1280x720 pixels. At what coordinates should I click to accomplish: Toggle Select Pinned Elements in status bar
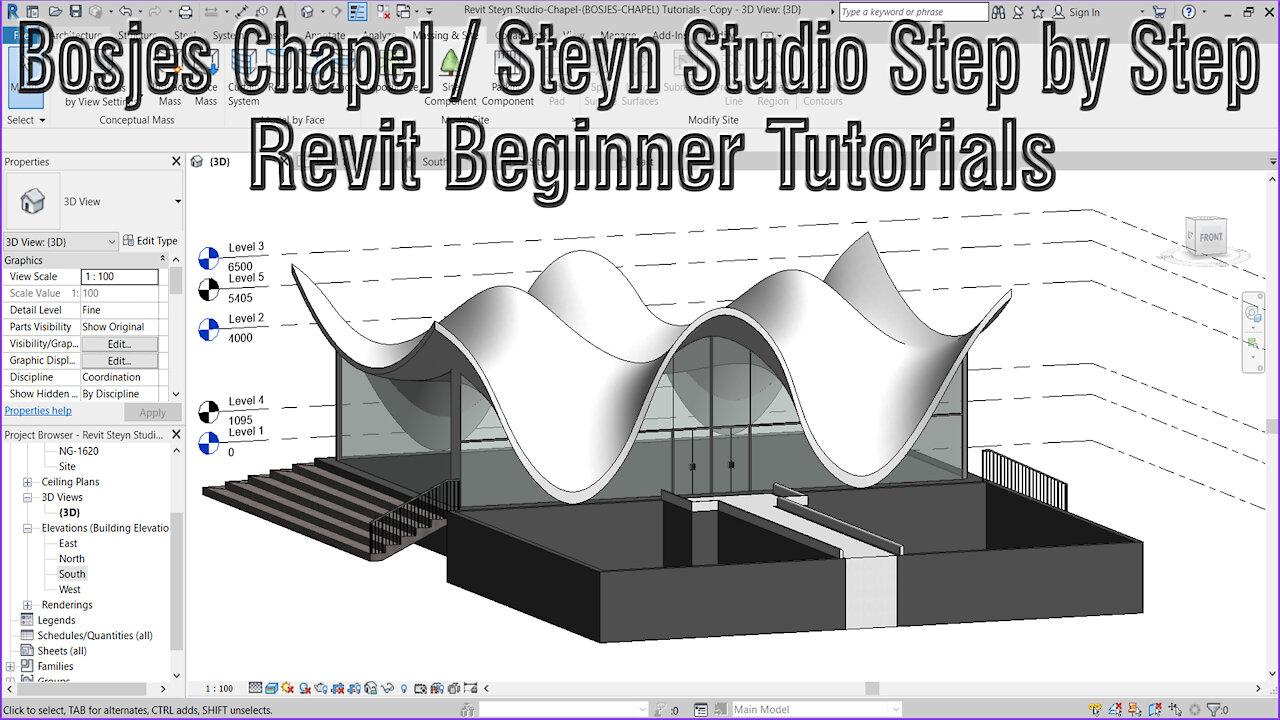pos(1135,709)
